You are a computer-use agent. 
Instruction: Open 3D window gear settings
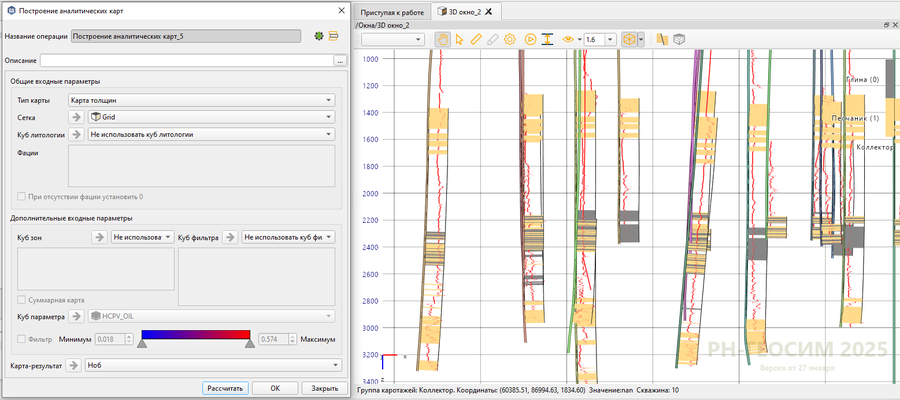coord(510,39)
